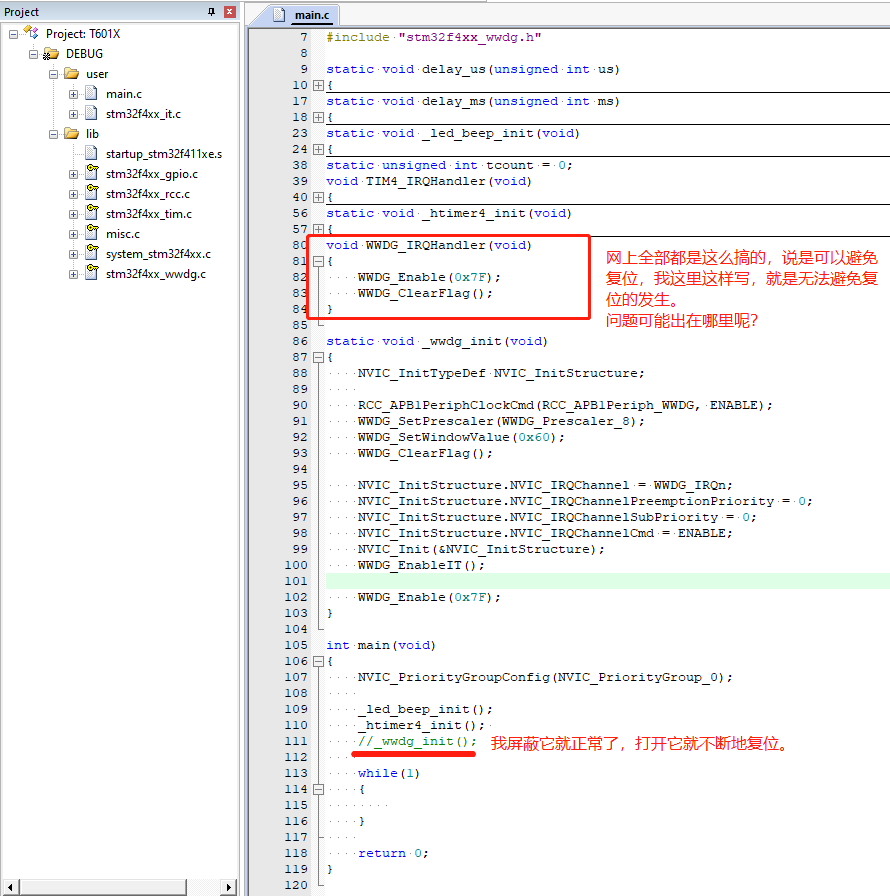This screenshot has height=896, width=890.
Task: Click the stm32f4xx_wwdg.c file icon
Action: tap(92, 273)
